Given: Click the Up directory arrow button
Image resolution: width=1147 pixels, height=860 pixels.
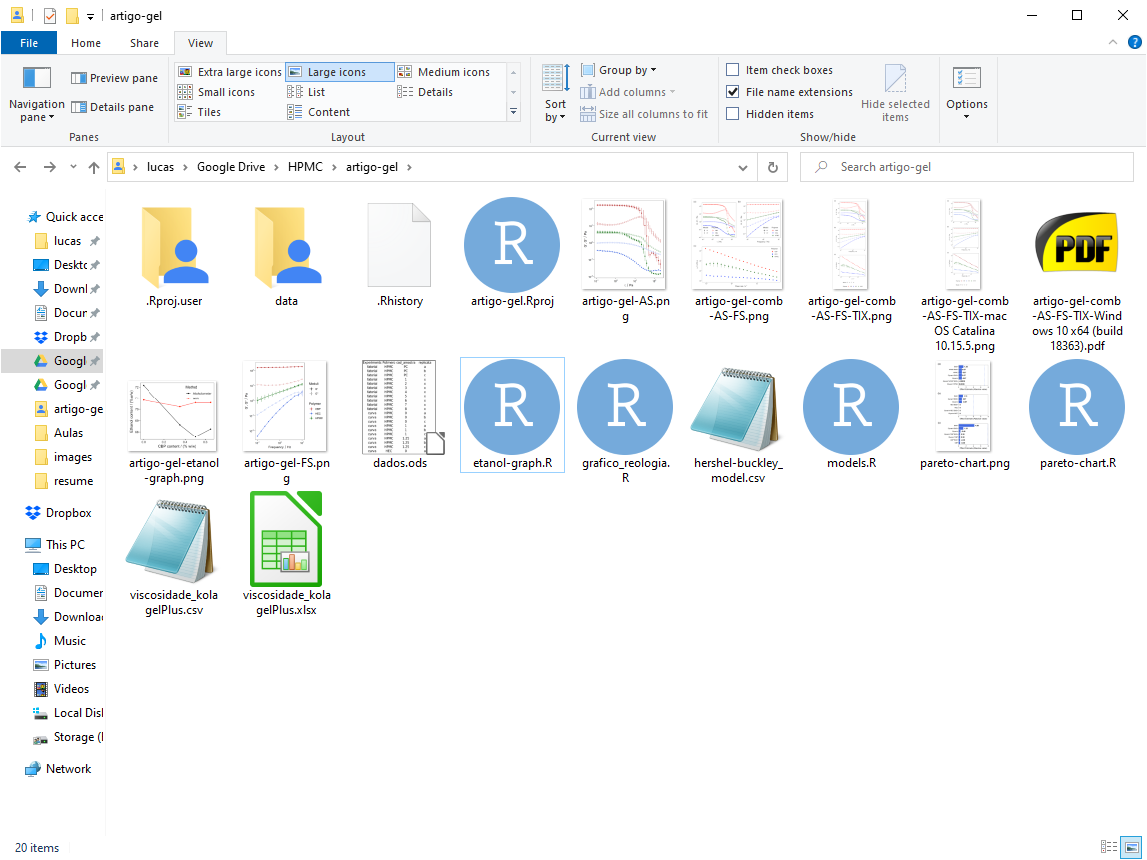Looking at the screenshot, I should click(94, 168).
